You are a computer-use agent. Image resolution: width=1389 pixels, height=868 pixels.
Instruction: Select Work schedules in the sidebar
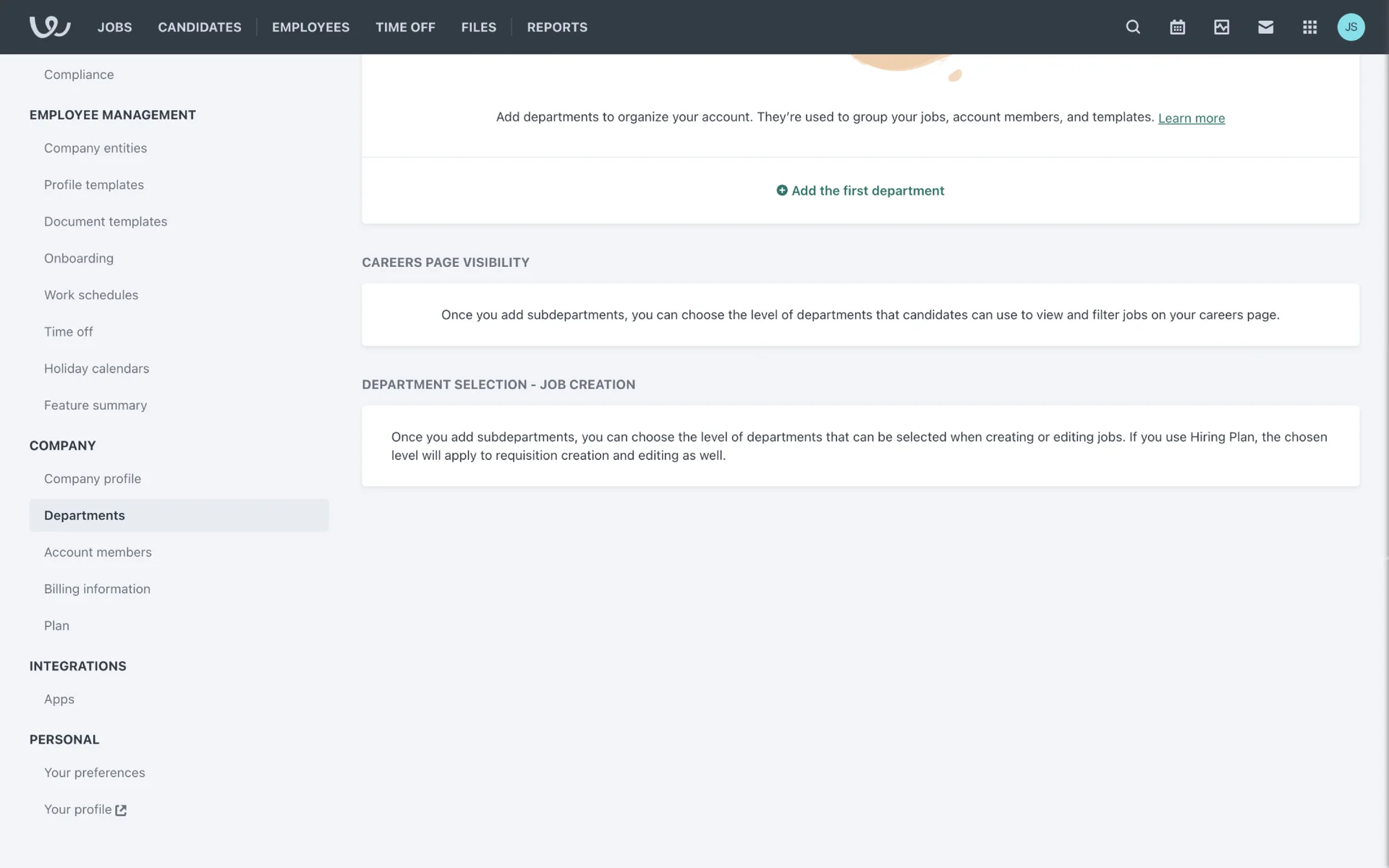pyautogui.click(x=91, y=294)
